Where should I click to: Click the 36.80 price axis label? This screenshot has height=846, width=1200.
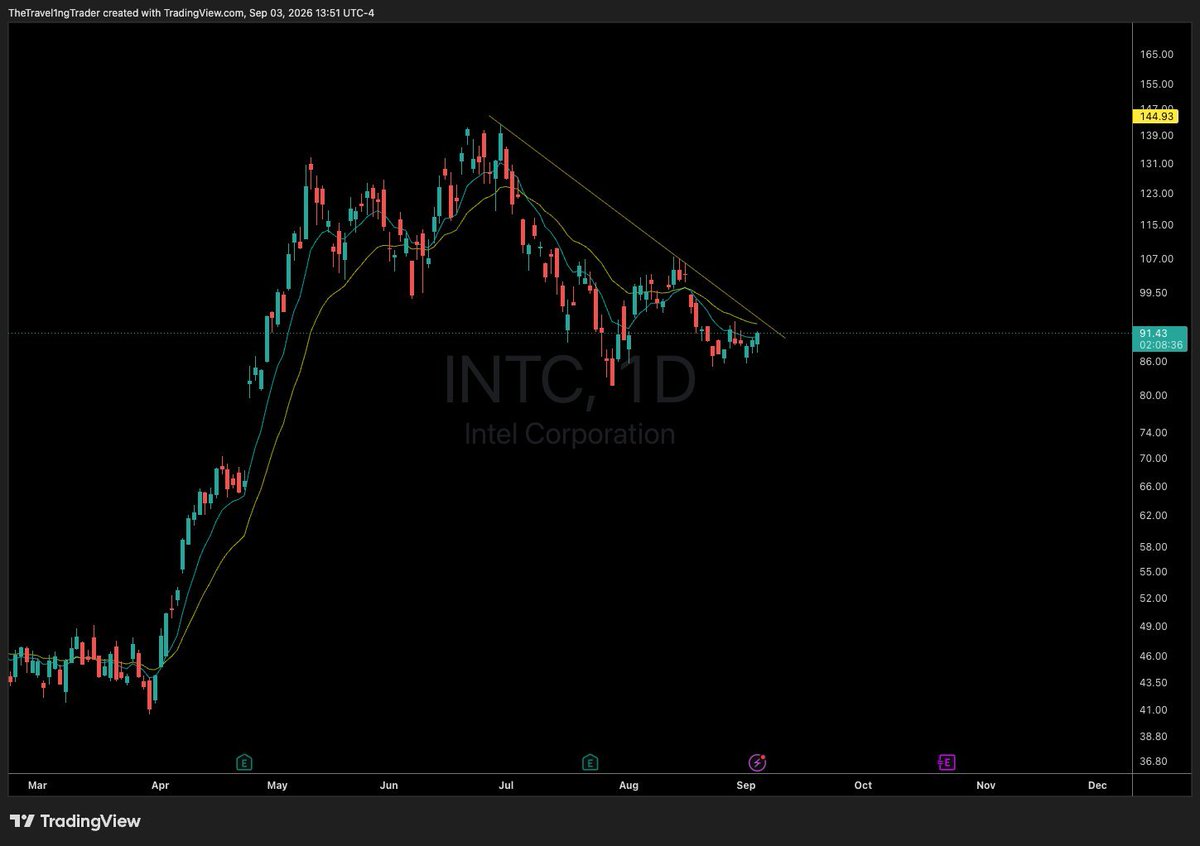click(1155, 761)
